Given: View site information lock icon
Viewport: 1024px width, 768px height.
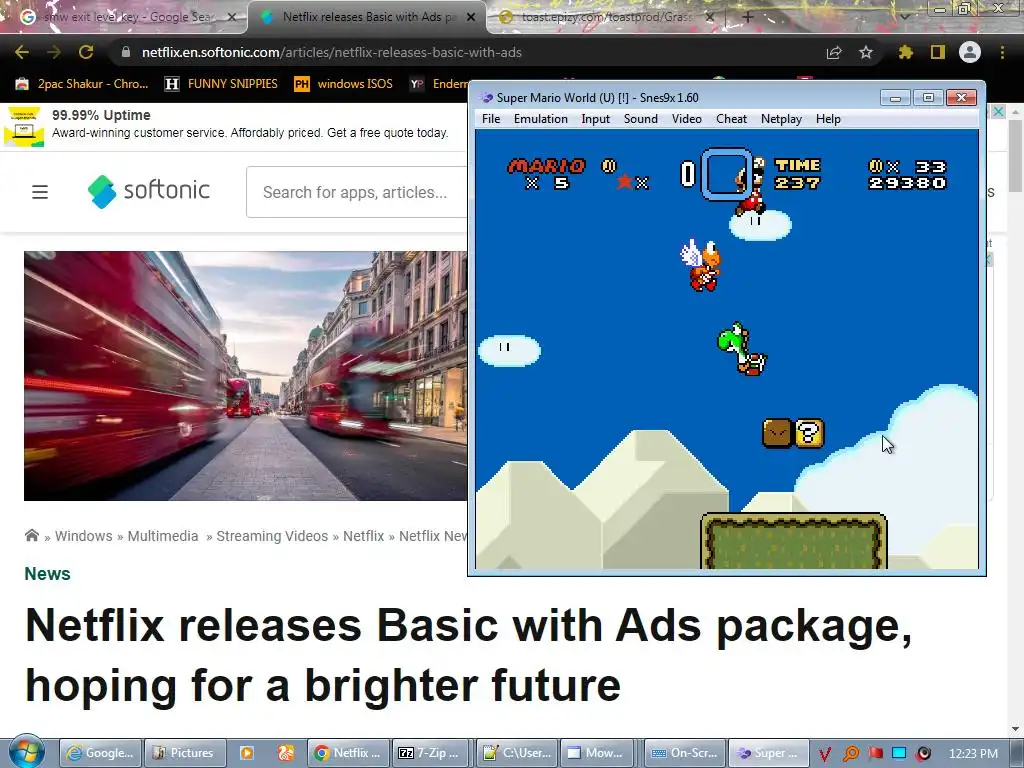Looking at the screenshot, I should click(x=125, y=52).
